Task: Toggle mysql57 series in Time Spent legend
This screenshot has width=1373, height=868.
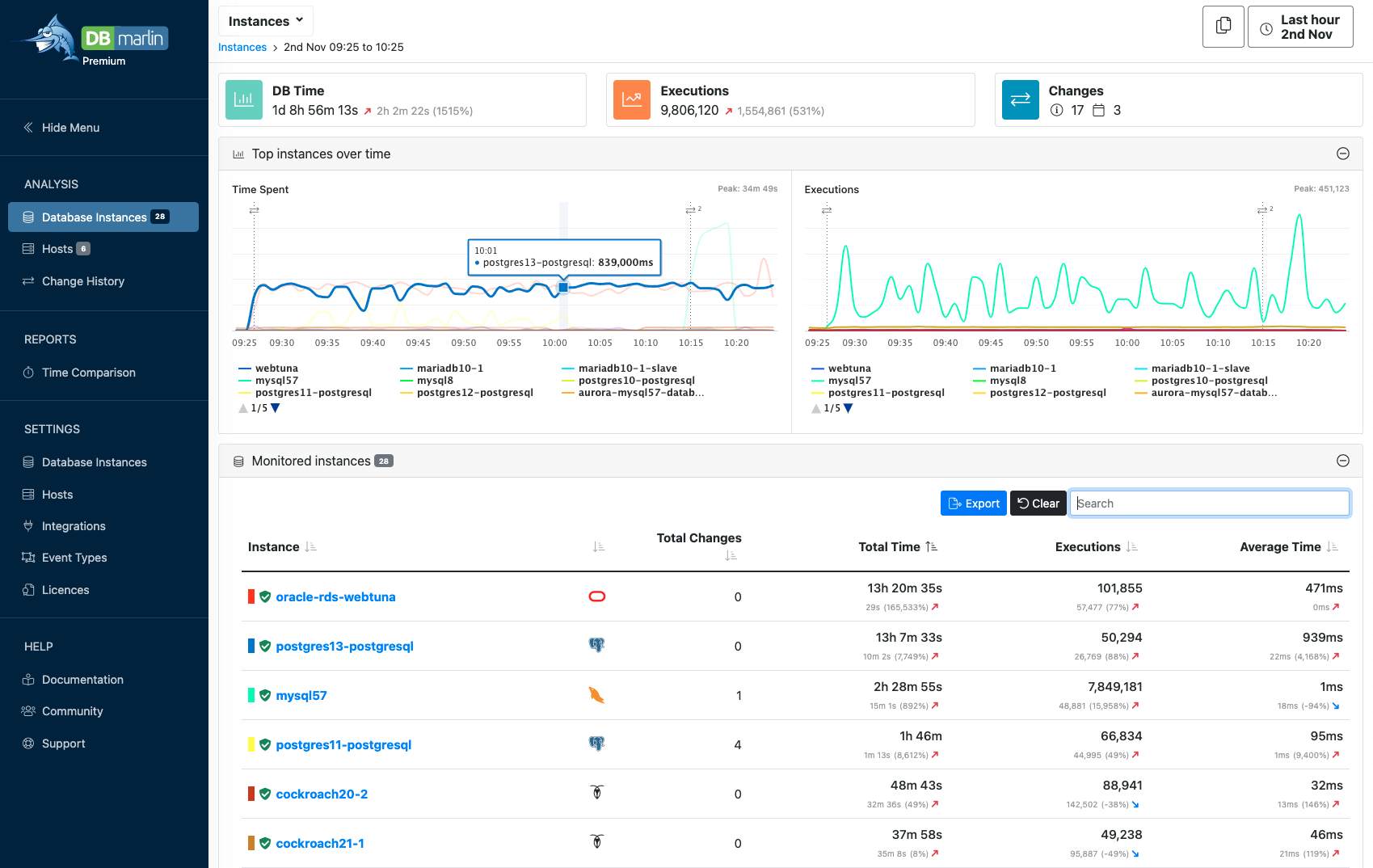Action: tap(268, 381)
